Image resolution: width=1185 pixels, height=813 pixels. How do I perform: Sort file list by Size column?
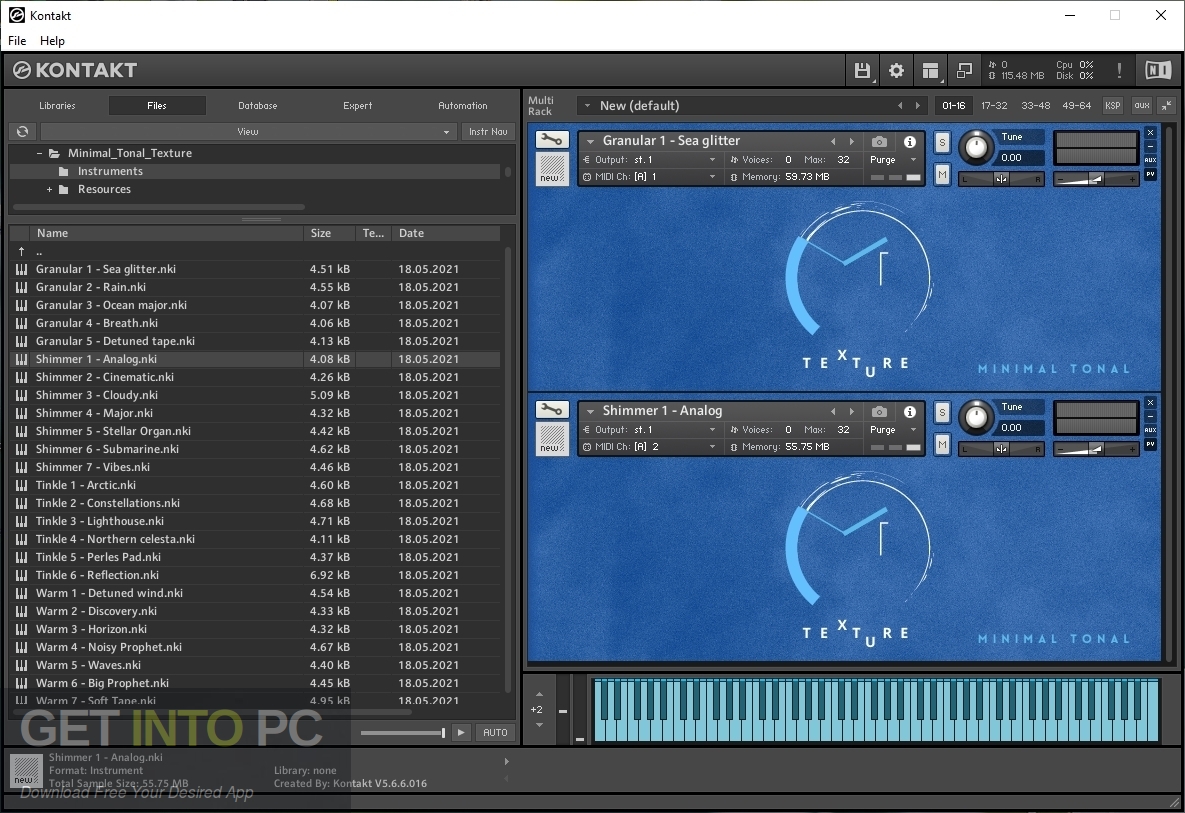click(330, 233)
